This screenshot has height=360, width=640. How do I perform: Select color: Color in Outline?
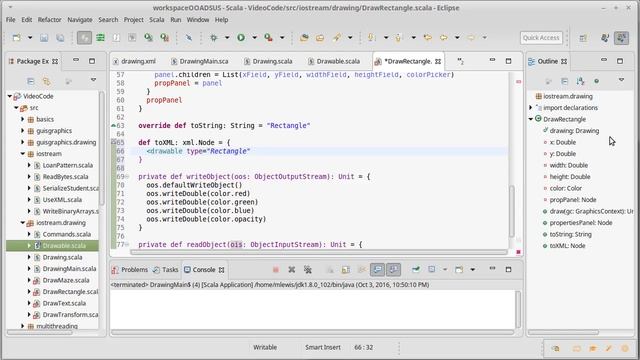click(565, 188)
